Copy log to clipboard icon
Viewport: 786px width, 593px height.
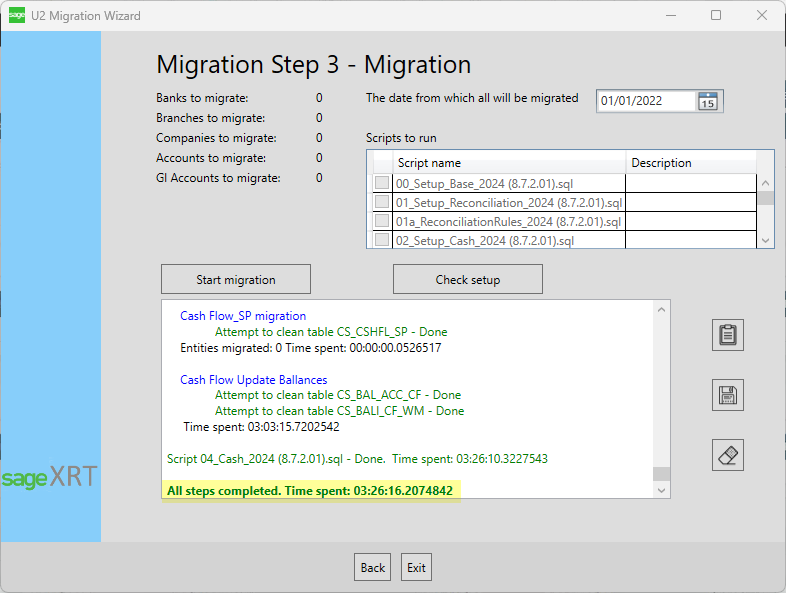[x=728, y=335]
